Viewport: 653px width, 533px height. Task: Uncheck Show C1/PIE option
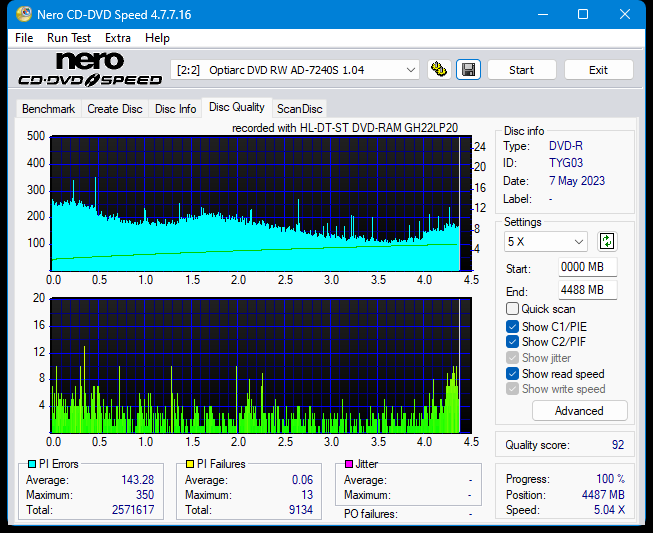point(513,326)
